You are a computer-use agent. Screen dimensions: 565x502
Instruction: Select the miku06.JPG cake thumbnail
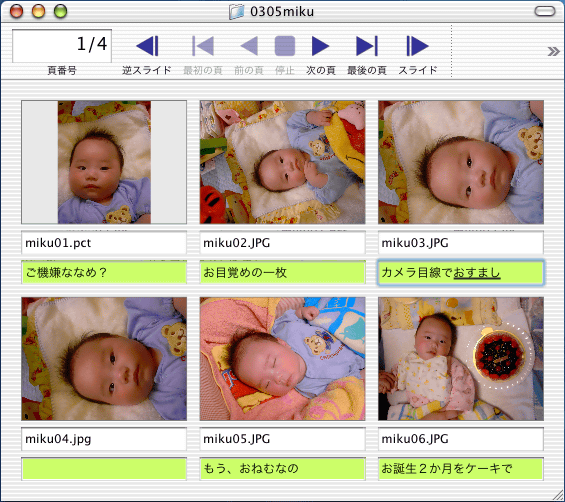(461, 359)
